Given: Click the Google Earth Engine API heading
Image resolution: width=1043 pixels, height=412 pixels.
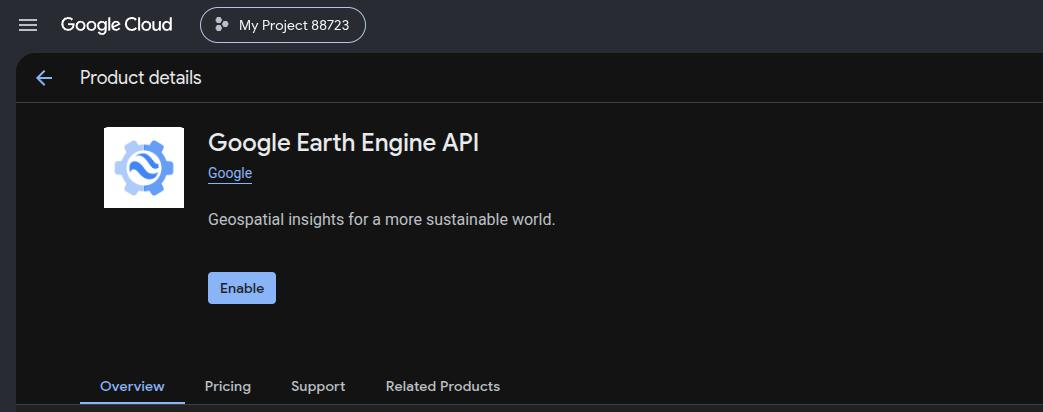Looking at the screenshot, I should click(343, 143).
